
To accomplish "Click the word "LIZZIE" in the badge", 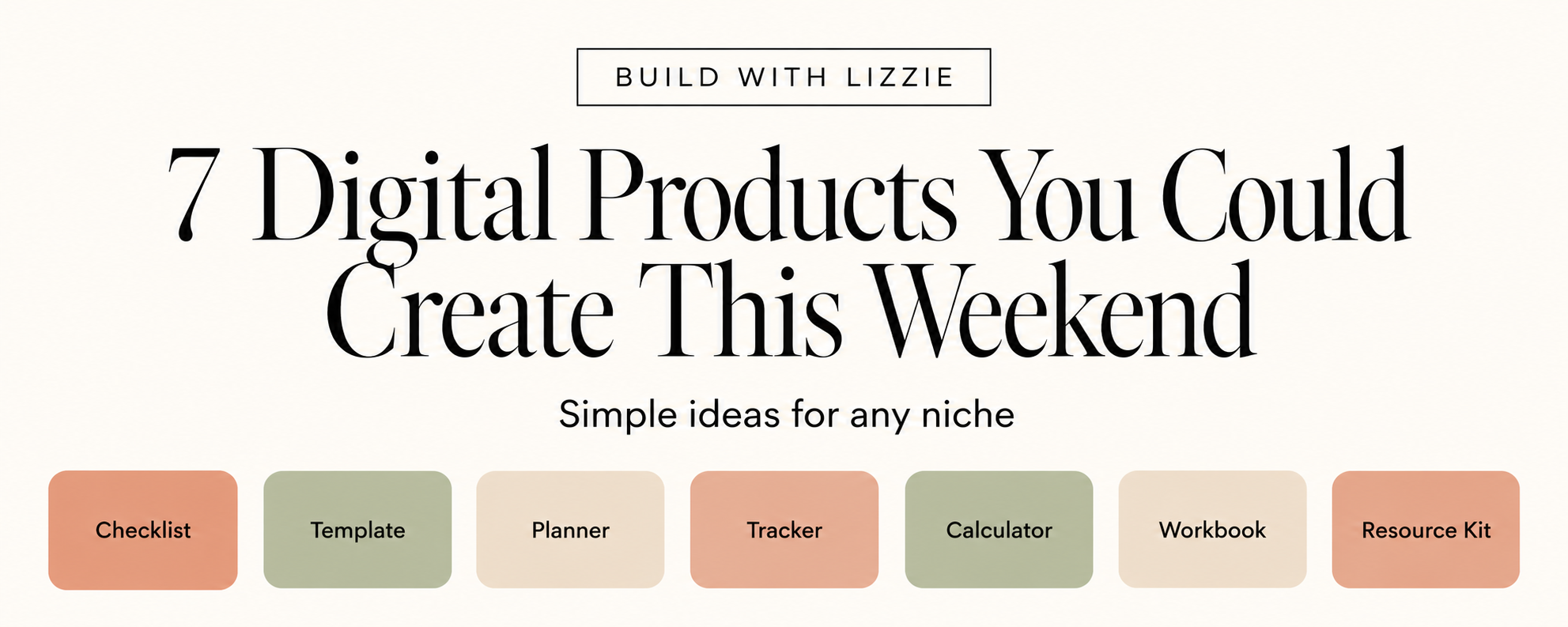I will (900, 77).
